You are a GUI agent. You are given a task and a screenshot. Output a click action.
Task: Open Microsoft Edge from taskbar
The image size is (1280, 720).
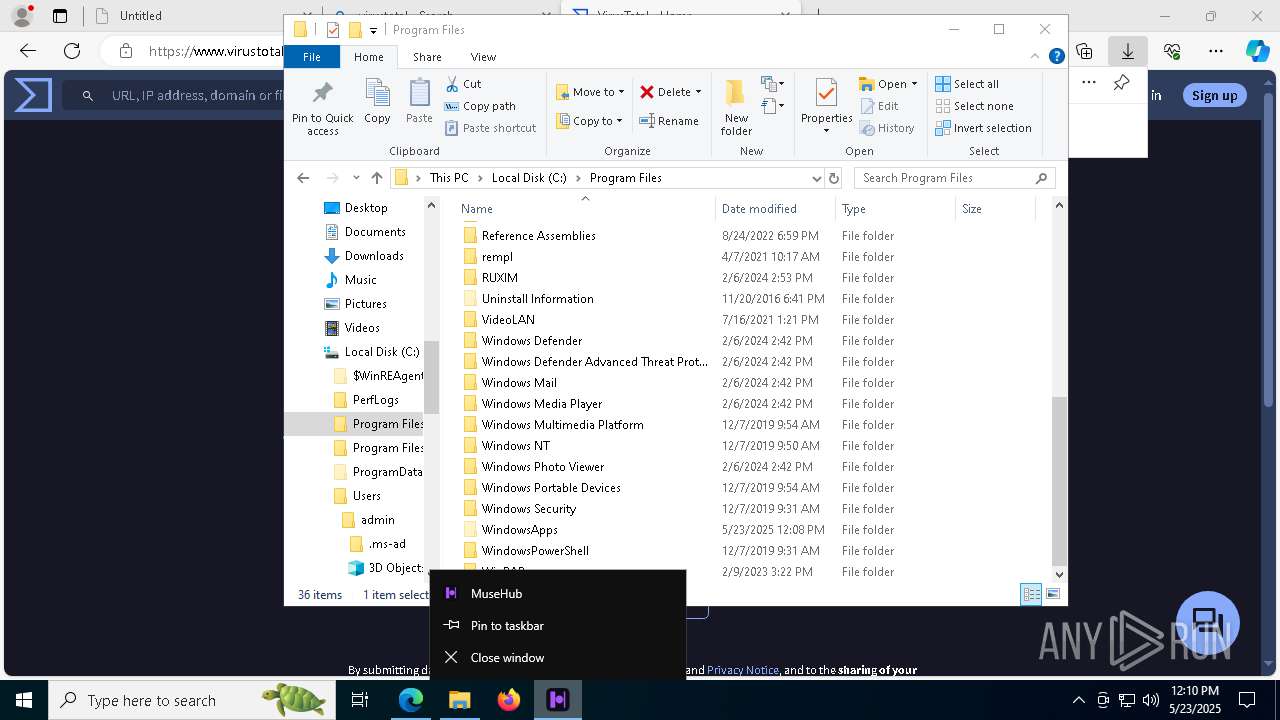[411, 700]
